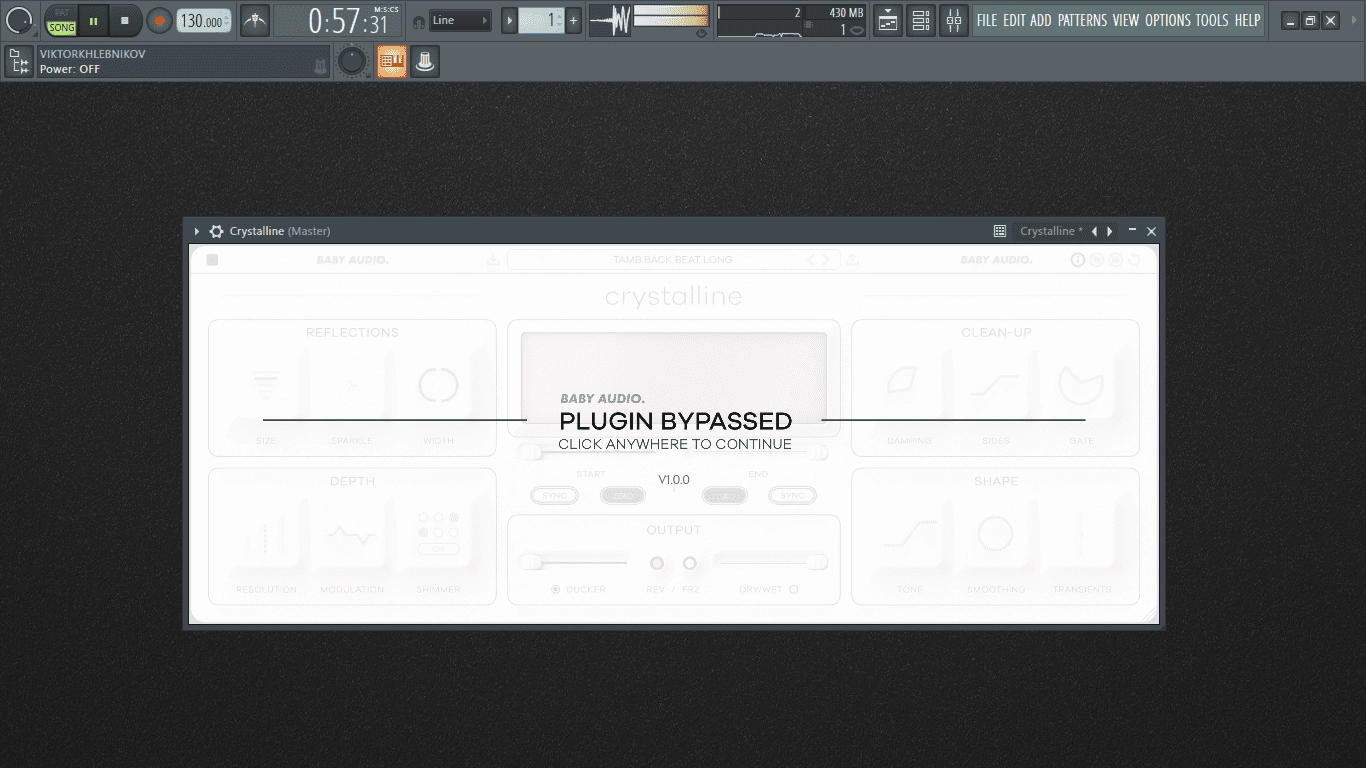Image resolution: width=1366 pixels, height=768 pixels.
Task: Open the HELP menu
Action: pyautogui.click(x=1247, y=20)
